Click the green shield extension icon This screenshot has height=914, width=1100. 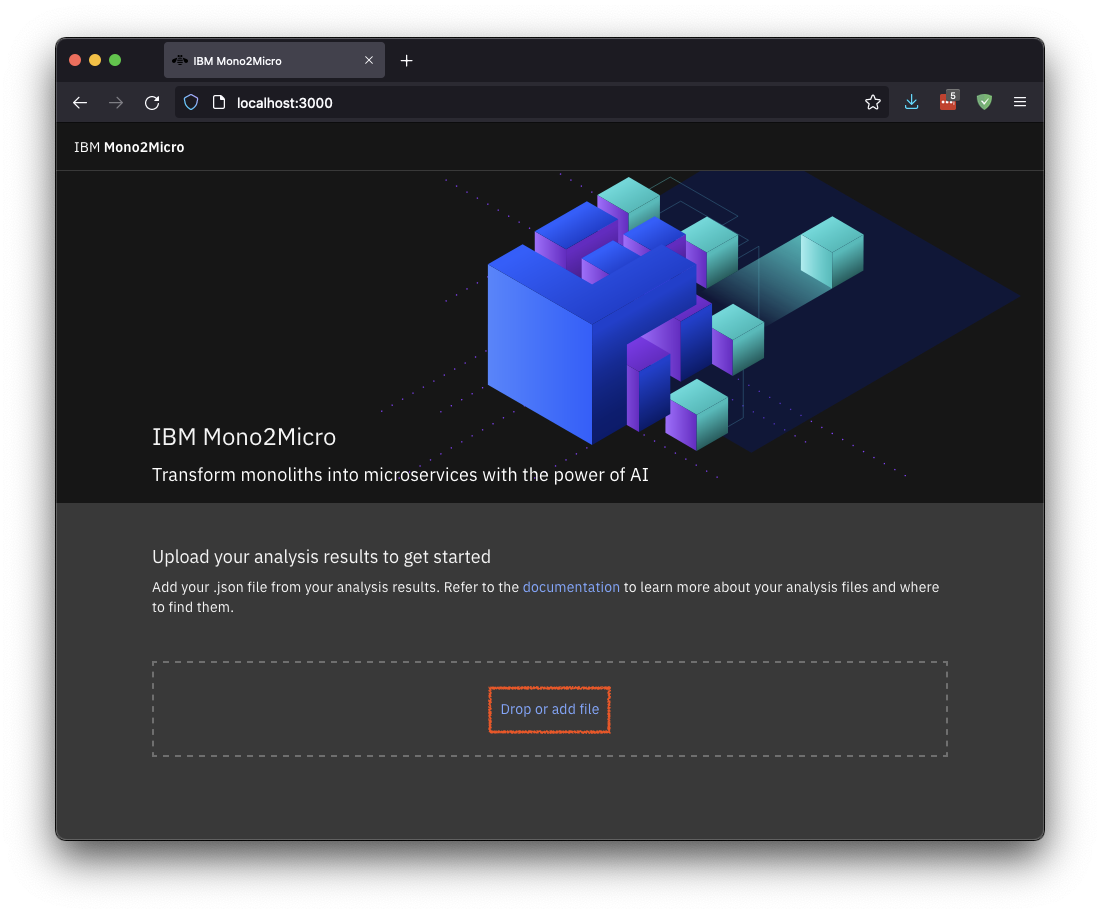click(984, 101)
